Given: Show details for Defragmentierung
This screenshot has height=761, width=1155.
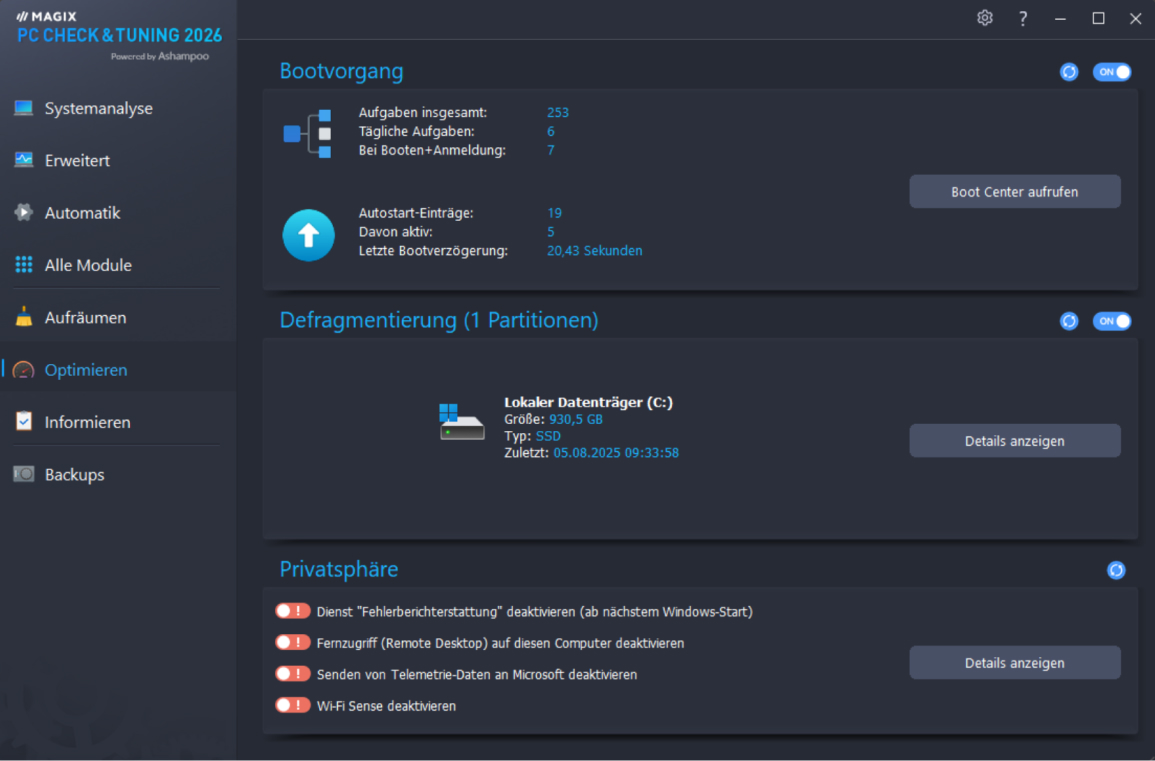Looking at the screenshot, I should tap(1014, 441).
